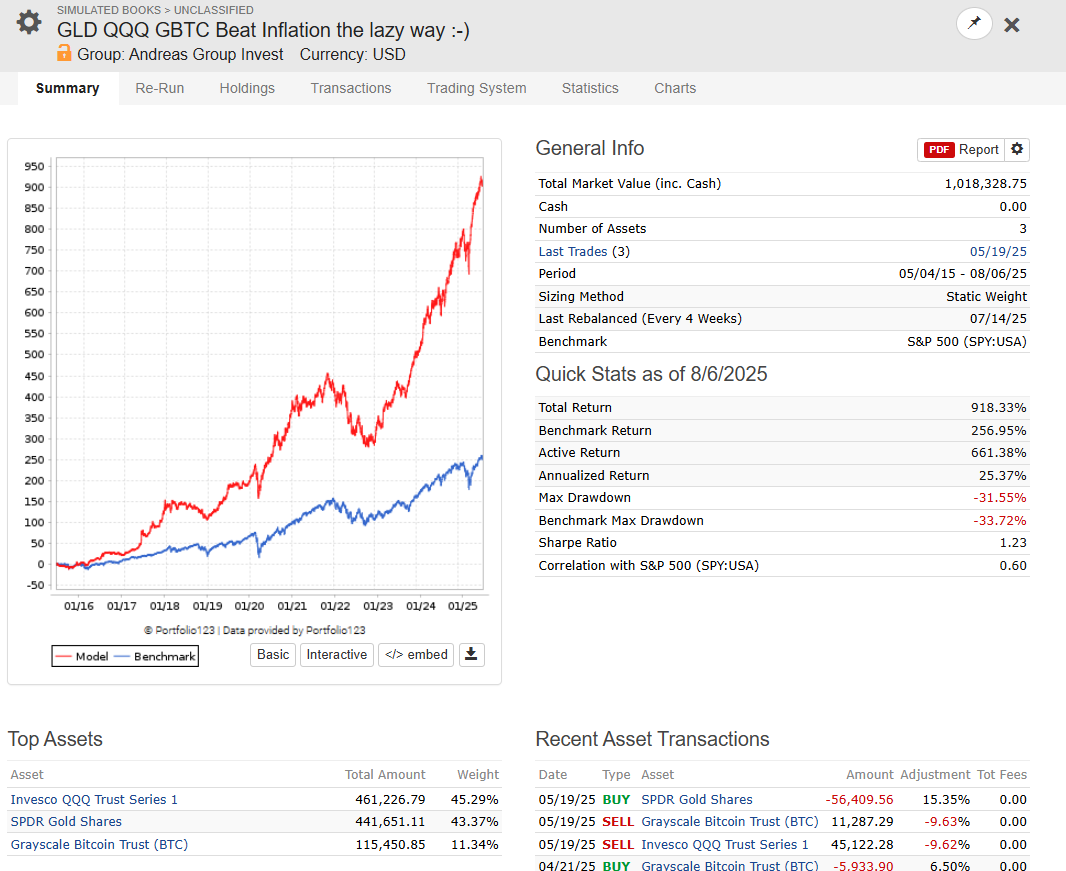This screenshot has width=1066, height=871.
Task: Click the Adjustment column header
Action: (935, 774)
